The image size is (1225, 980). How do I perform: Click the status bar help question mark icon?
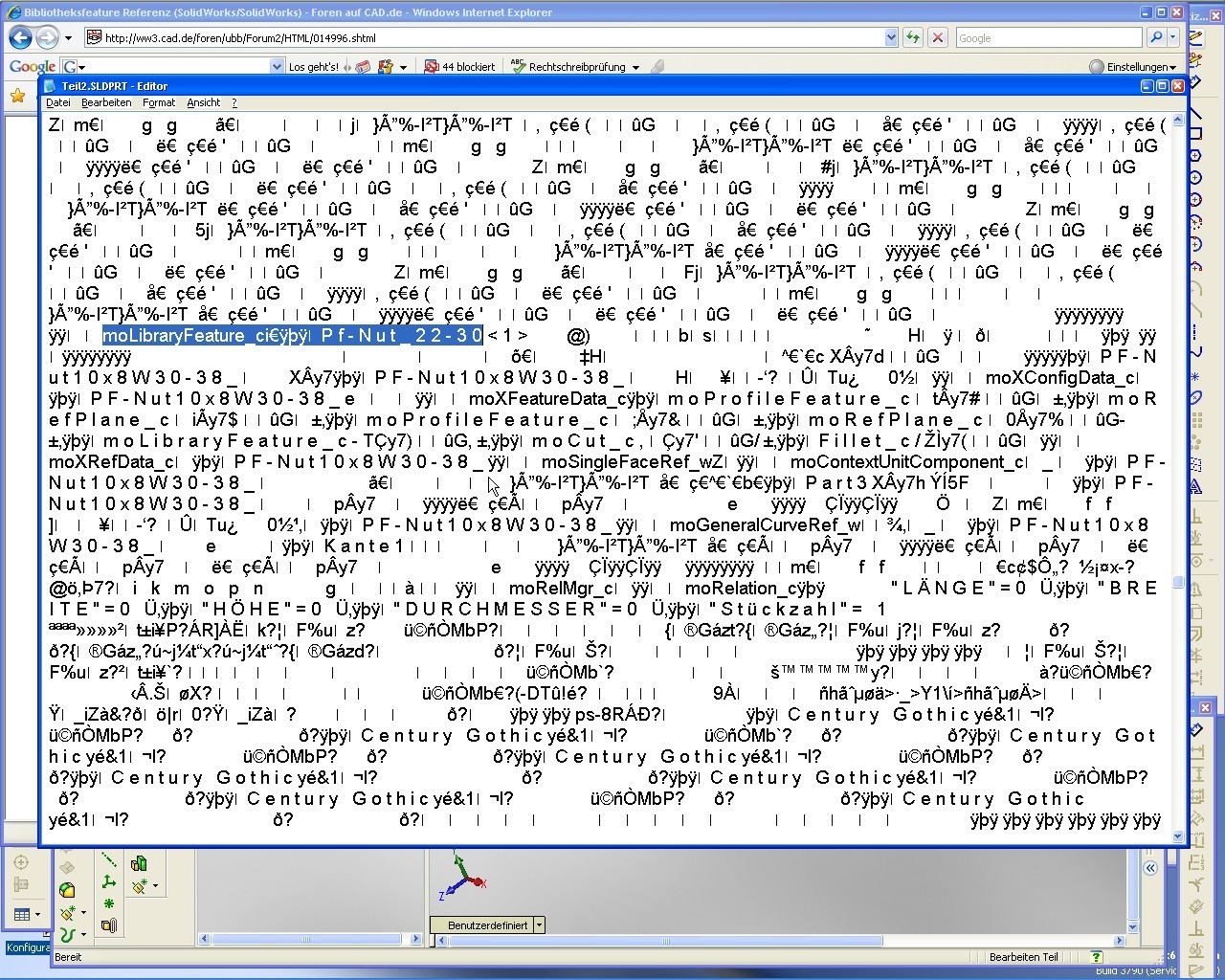coord(1096,957)
